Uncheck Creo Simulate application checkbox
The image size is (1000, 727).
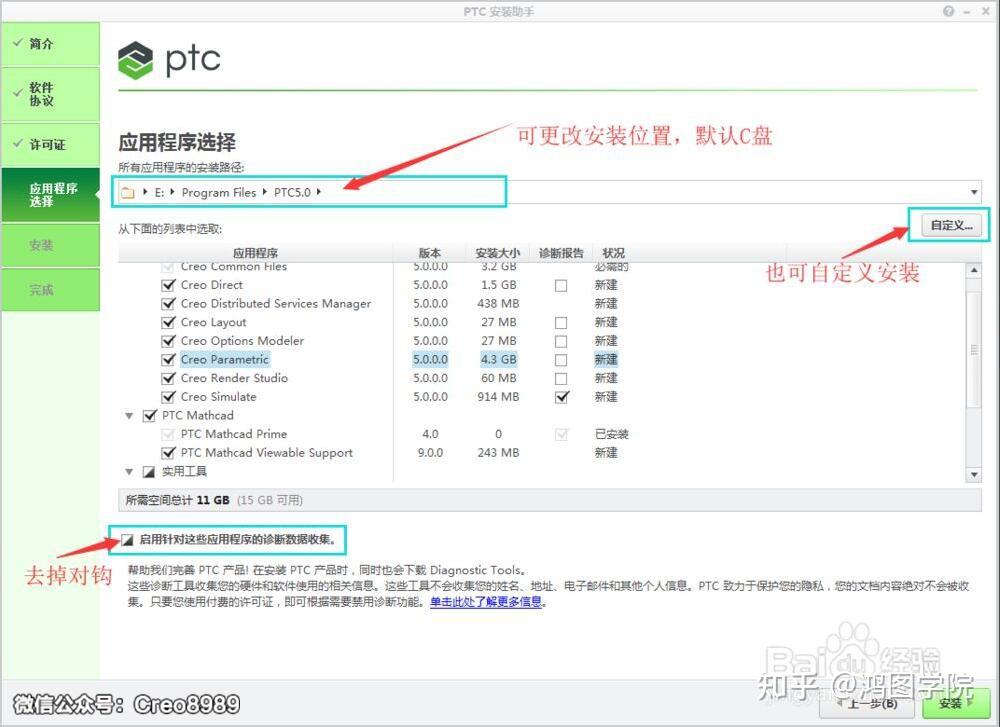168,397
